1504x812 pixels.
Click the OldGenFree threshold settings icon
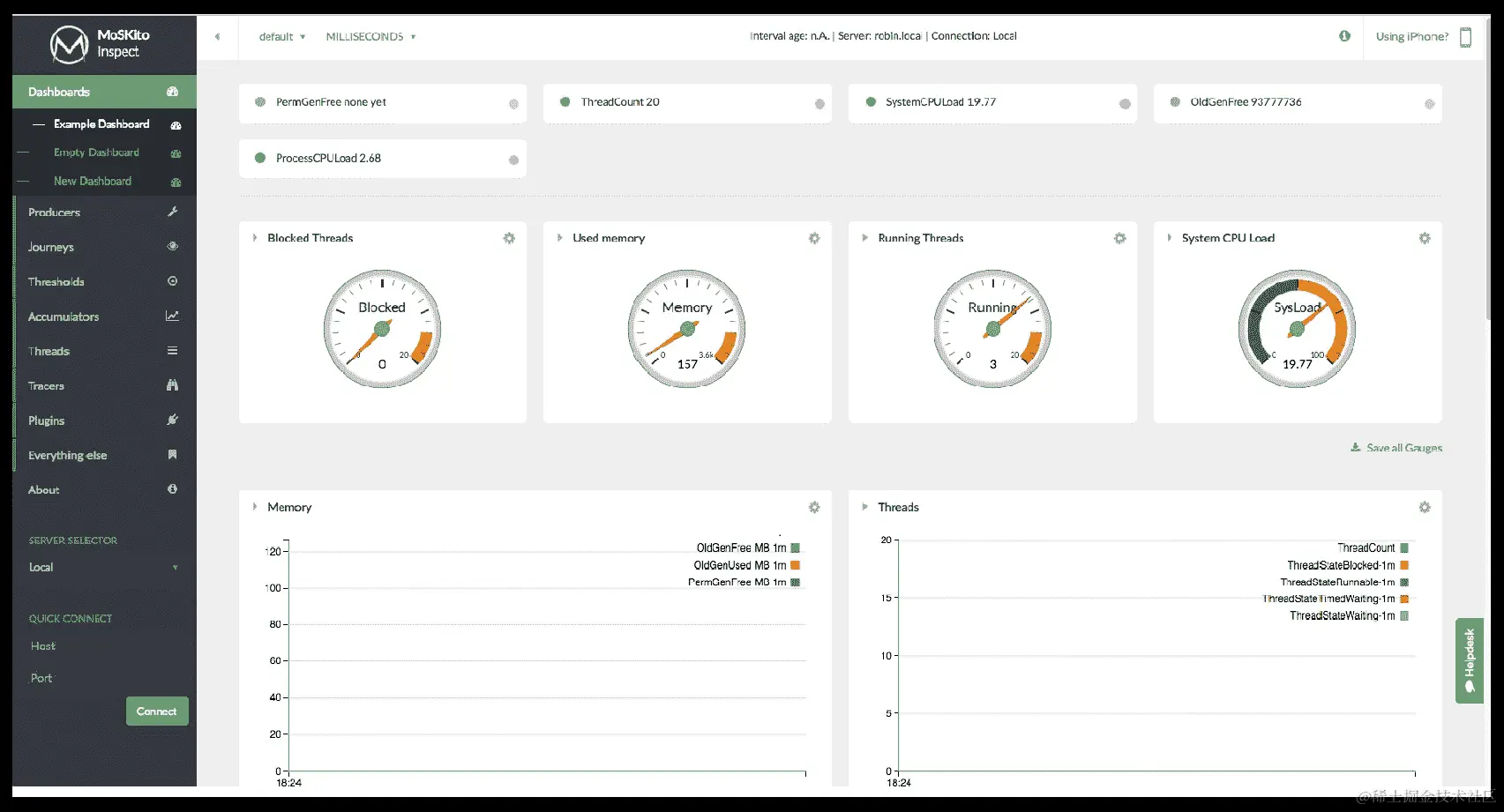pos(1430,104)
